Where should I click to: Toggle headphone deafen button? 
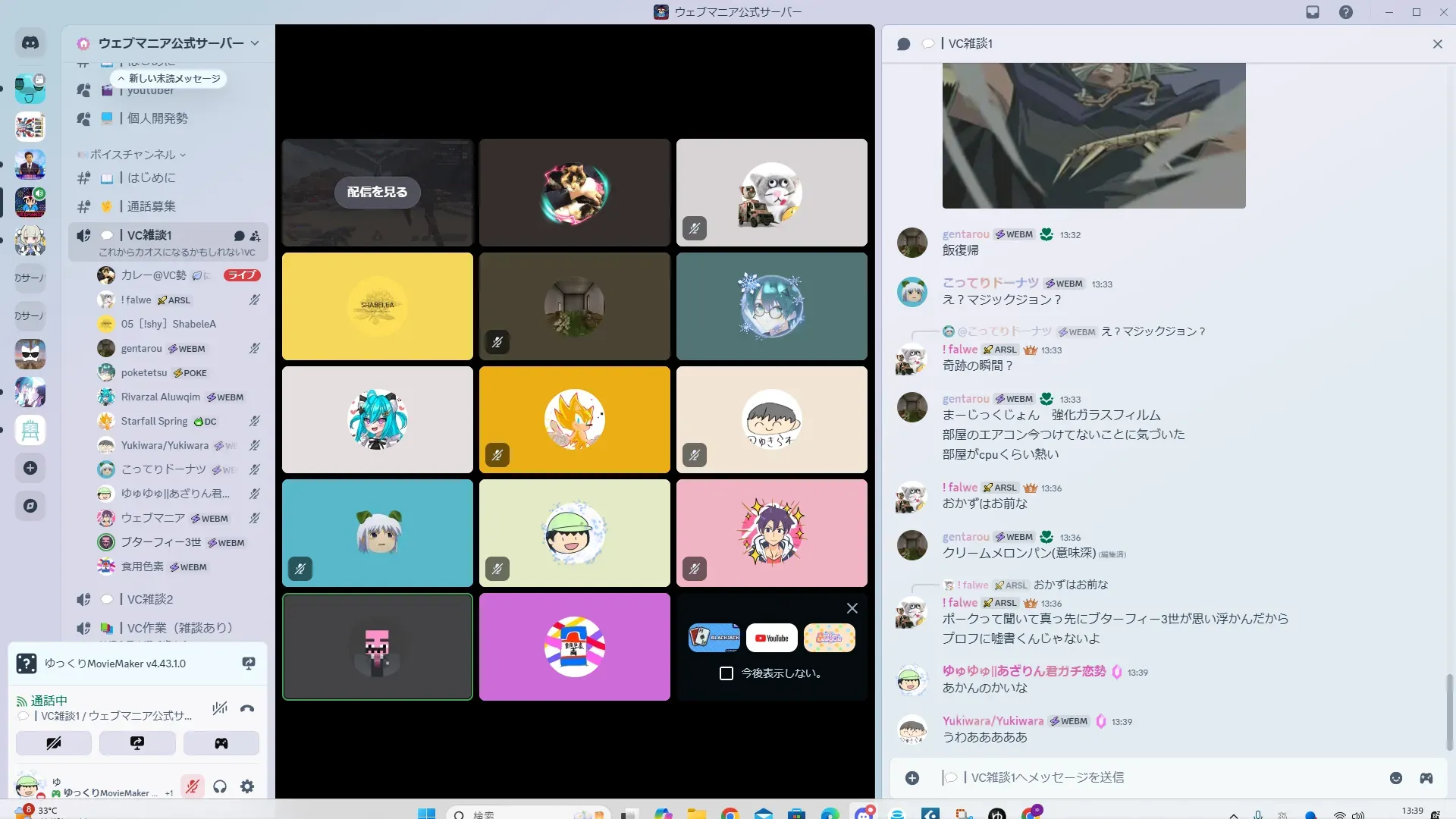coord(220,786)
